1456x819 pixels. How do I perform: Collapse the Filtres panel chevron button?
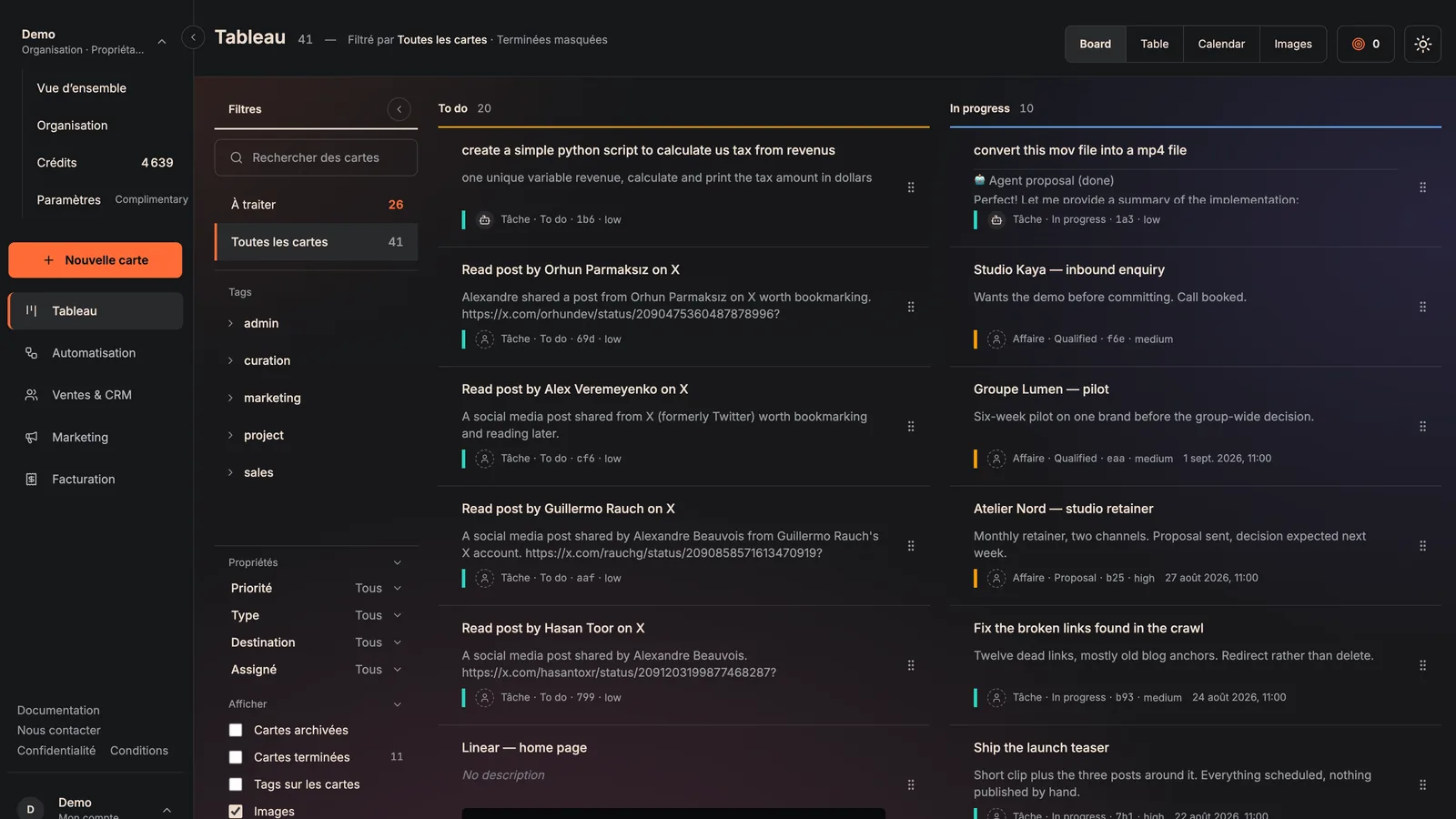[x=399, y=109]
